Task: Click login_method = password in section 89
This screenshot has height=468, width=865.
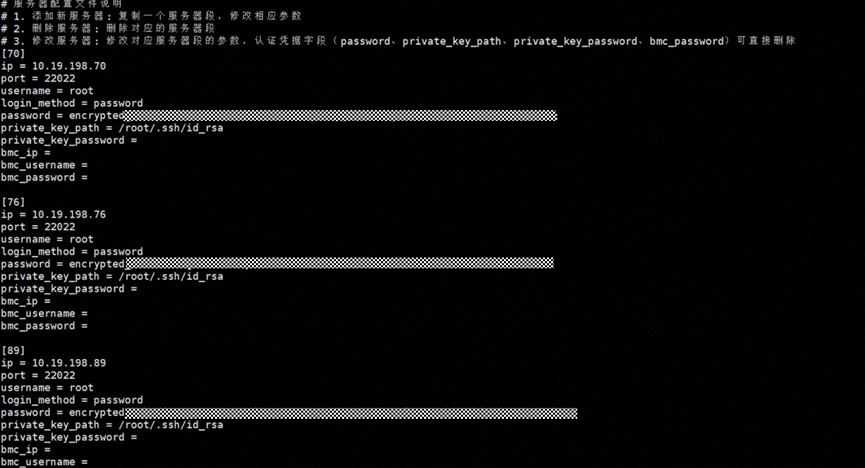Action: (71, 400)
